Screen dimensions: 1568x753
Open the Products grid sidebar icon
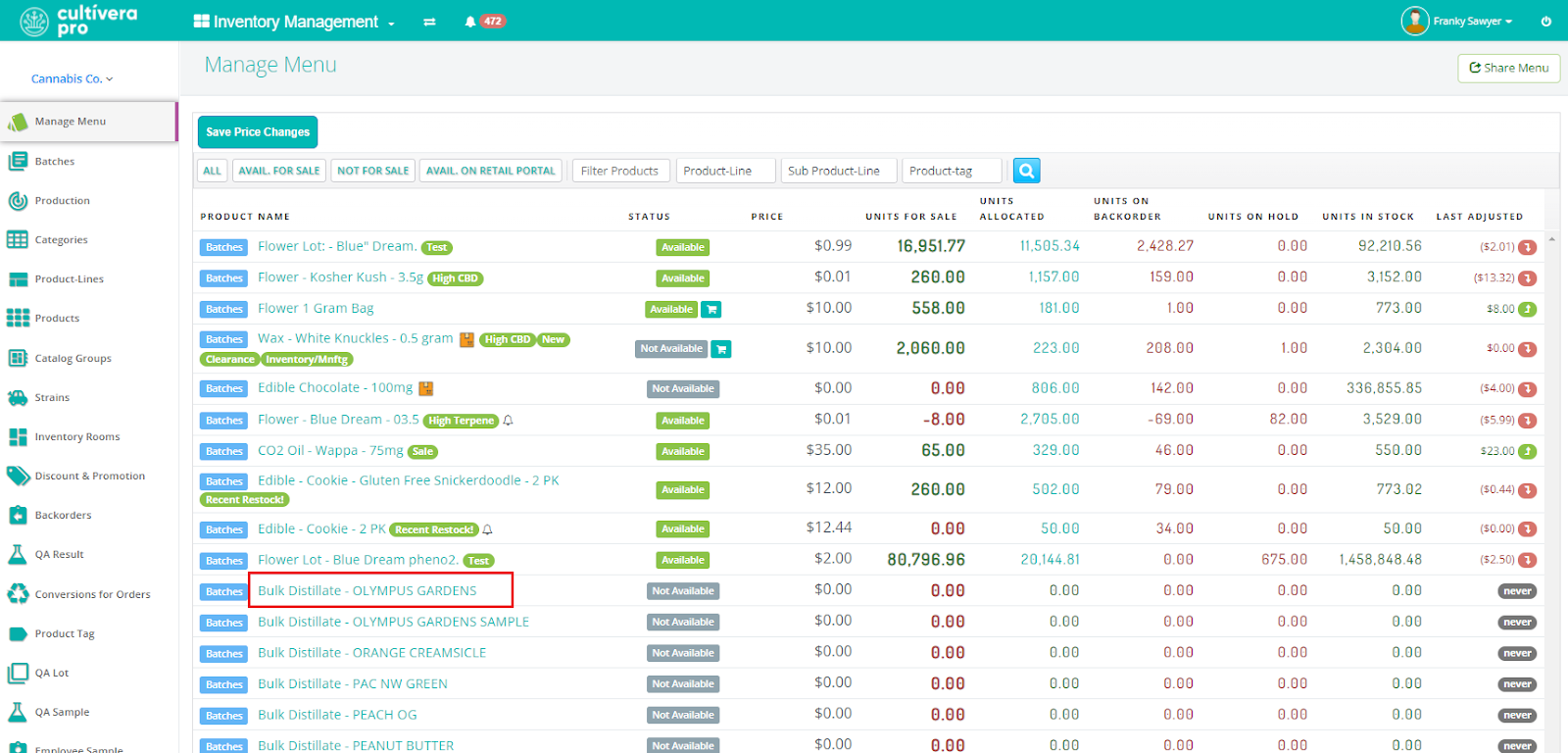click(17, 318)
